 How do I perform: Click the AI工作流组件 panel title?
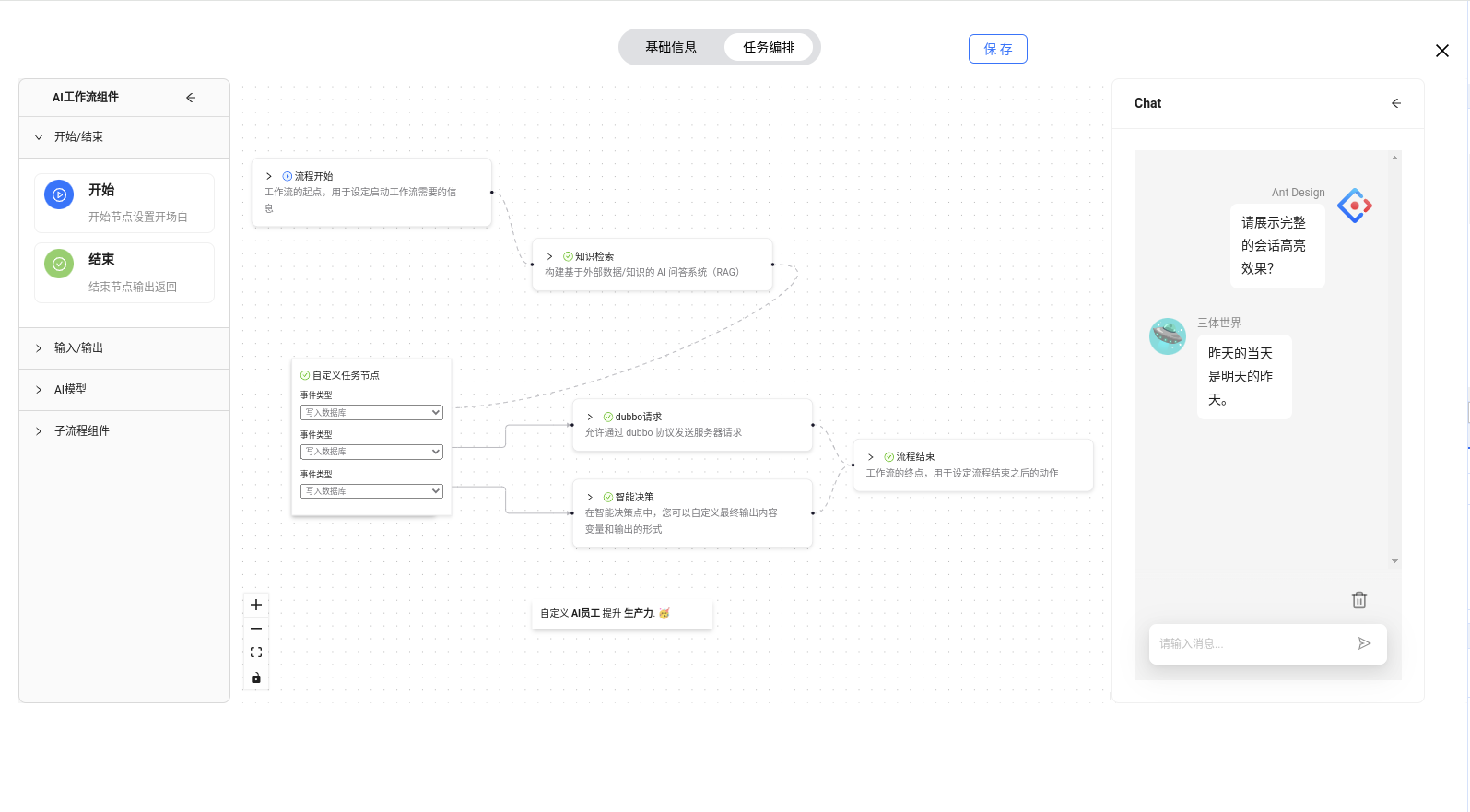click(86, 98)
